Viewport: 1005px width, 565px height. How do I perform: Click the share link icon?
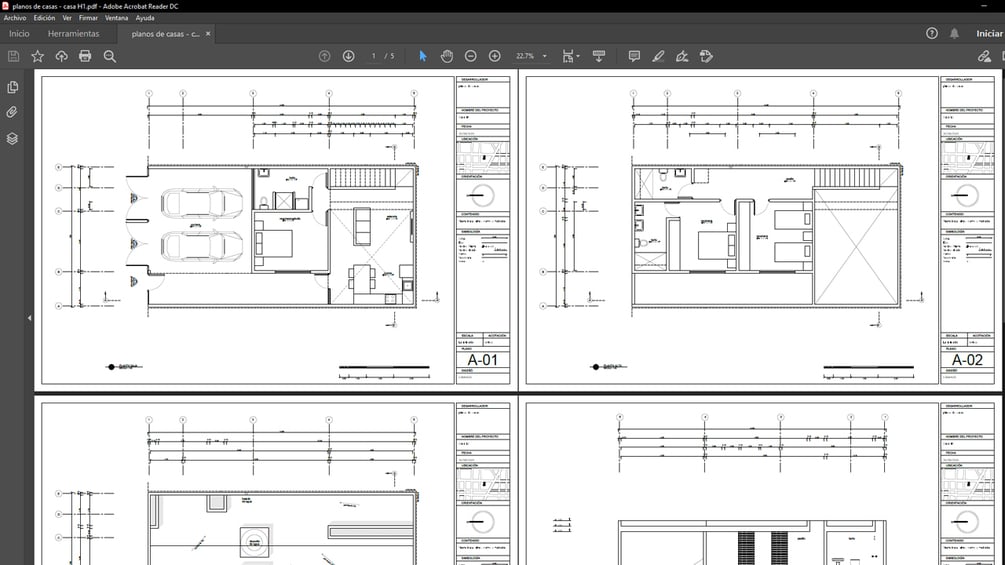point(984,56)
